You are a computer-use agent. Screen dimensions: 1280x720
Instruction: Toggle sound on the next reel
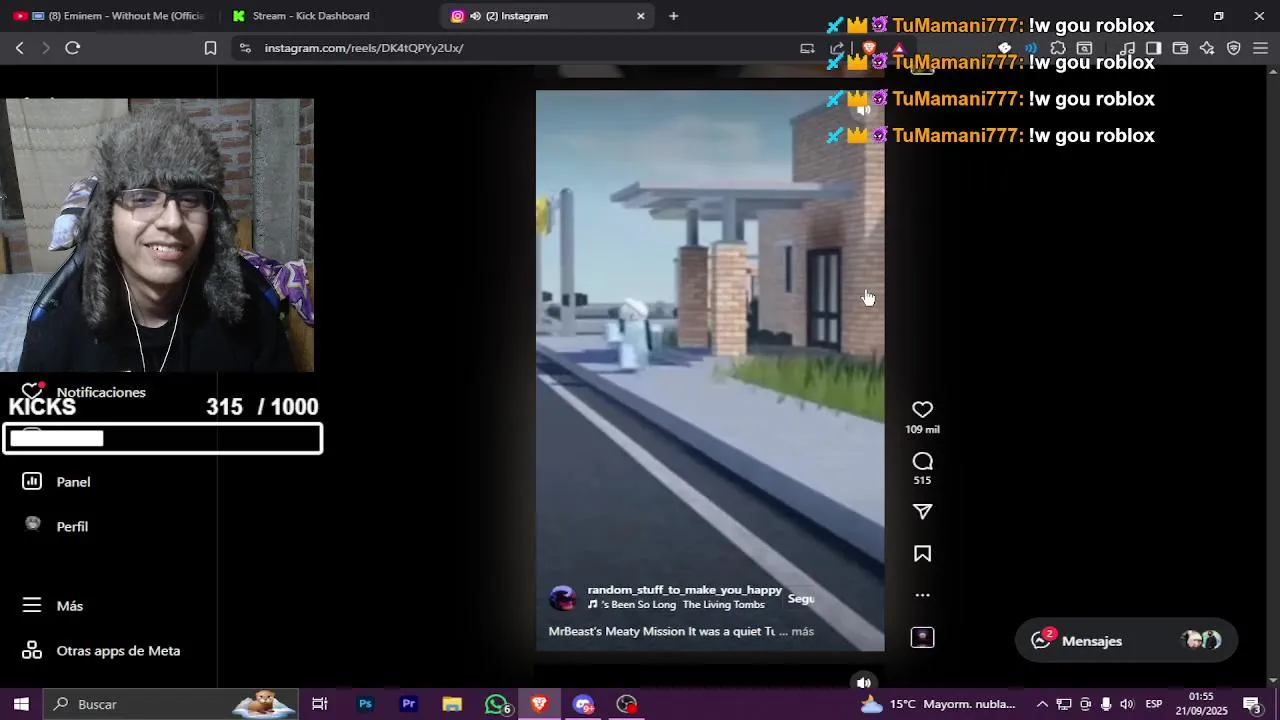tap(863, 683)
